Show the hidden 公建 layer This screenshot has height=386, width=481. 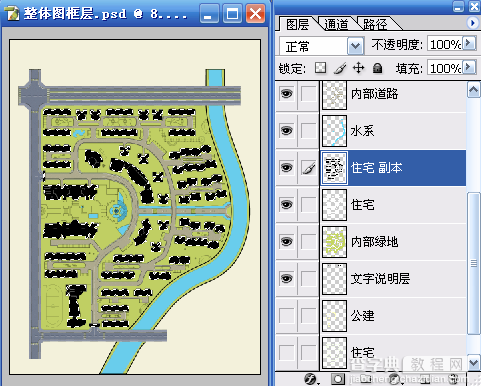(x=286, y=315)
